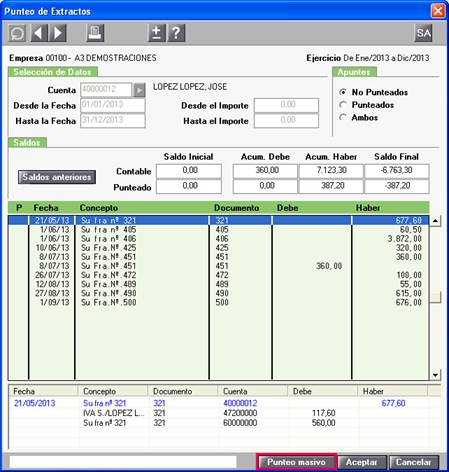Viewport: 449px width, 472px height.
Task: Confirm with the Aceptar button
Action: [x=362, y=462]
